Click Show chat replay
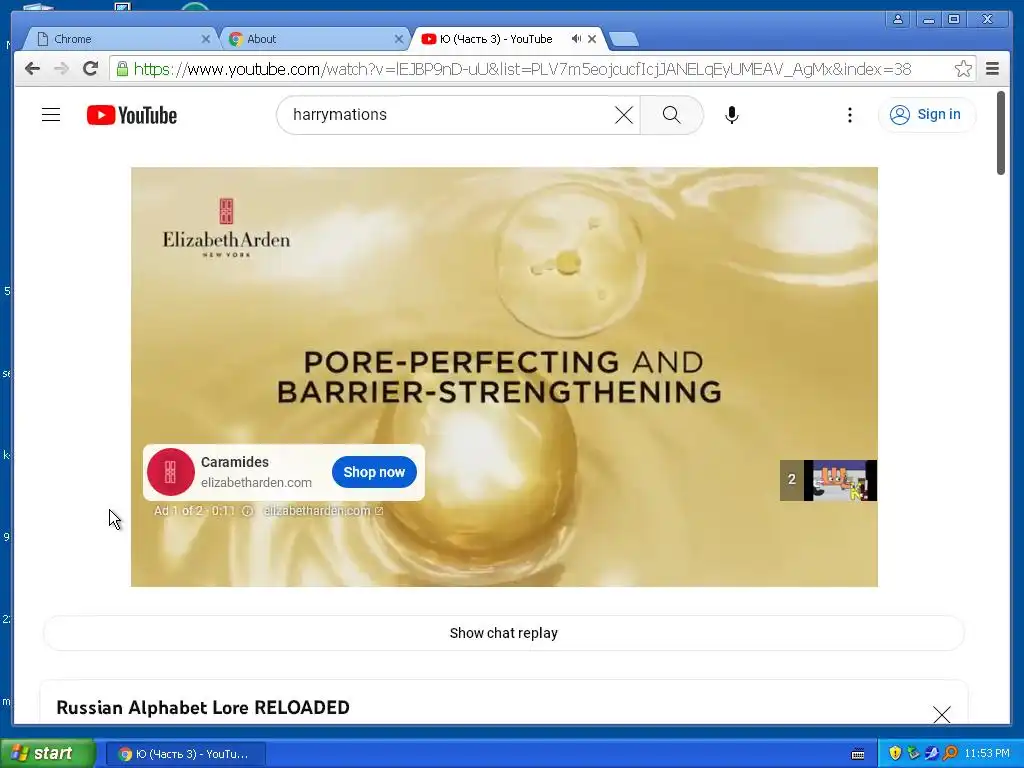The width and height of the screenshot is (1024, 768). (504, 633)
